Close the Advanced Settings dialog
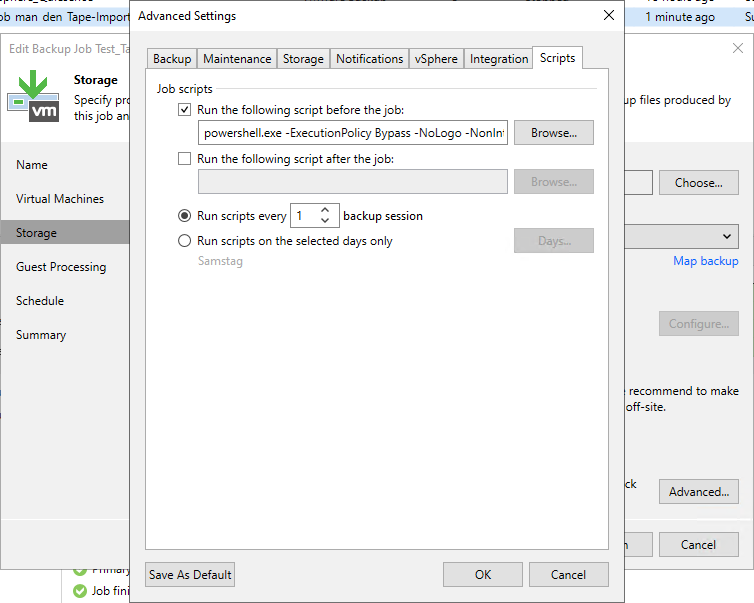Viewport: 754px width, 603px height. (608, 16)
